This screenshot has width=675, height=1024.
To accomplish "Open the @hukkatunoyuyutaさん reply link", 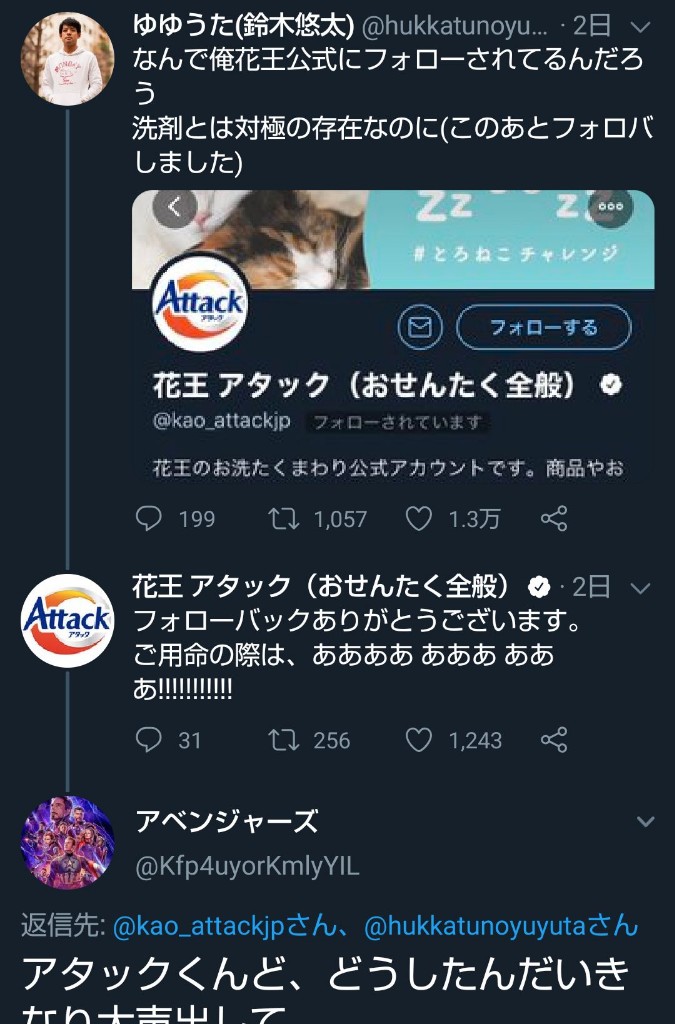I will click(501, 926).
